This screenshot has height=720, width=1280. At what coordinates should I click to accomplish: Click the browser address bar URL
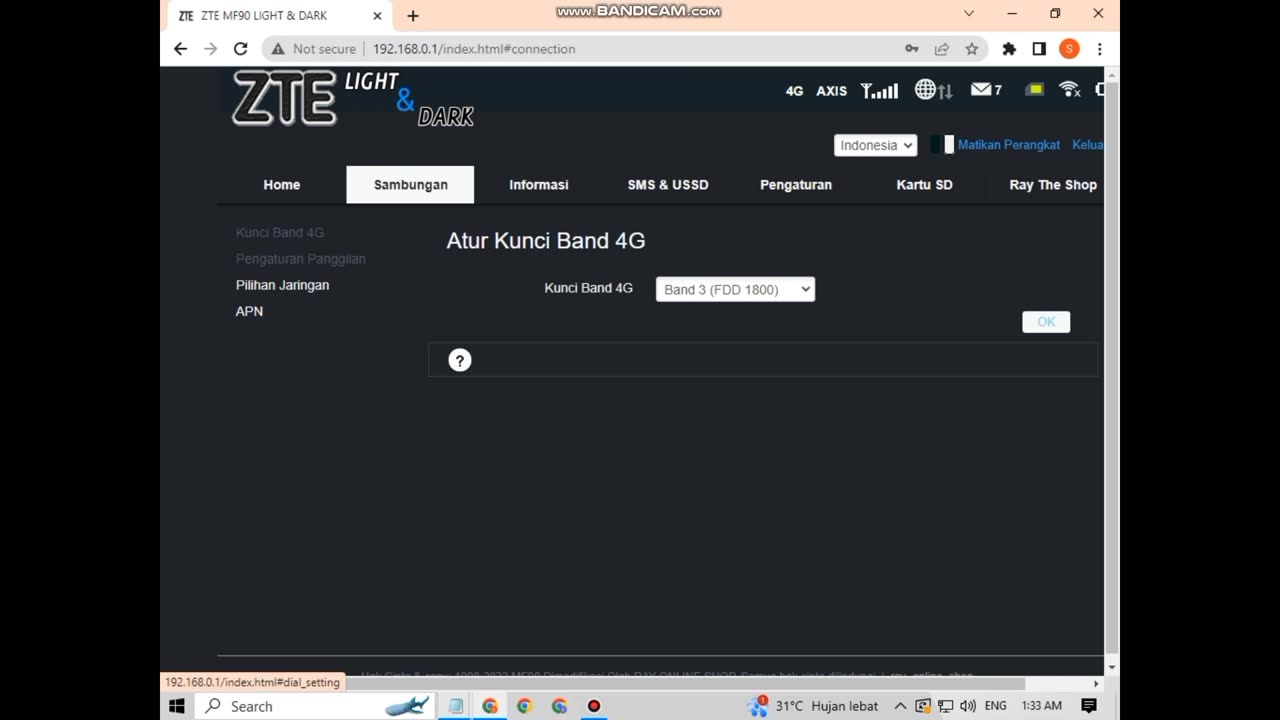pyautogui.click(x=474, y=49)
